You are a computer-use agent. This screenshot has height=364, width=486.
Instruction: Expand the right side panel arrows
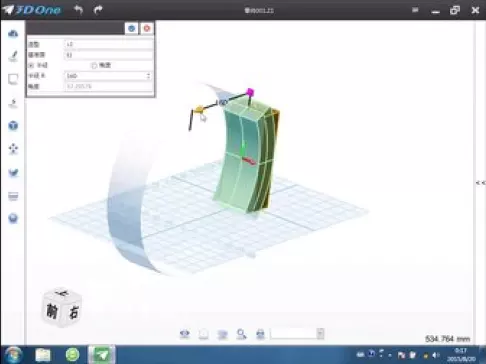coord(480,183)
